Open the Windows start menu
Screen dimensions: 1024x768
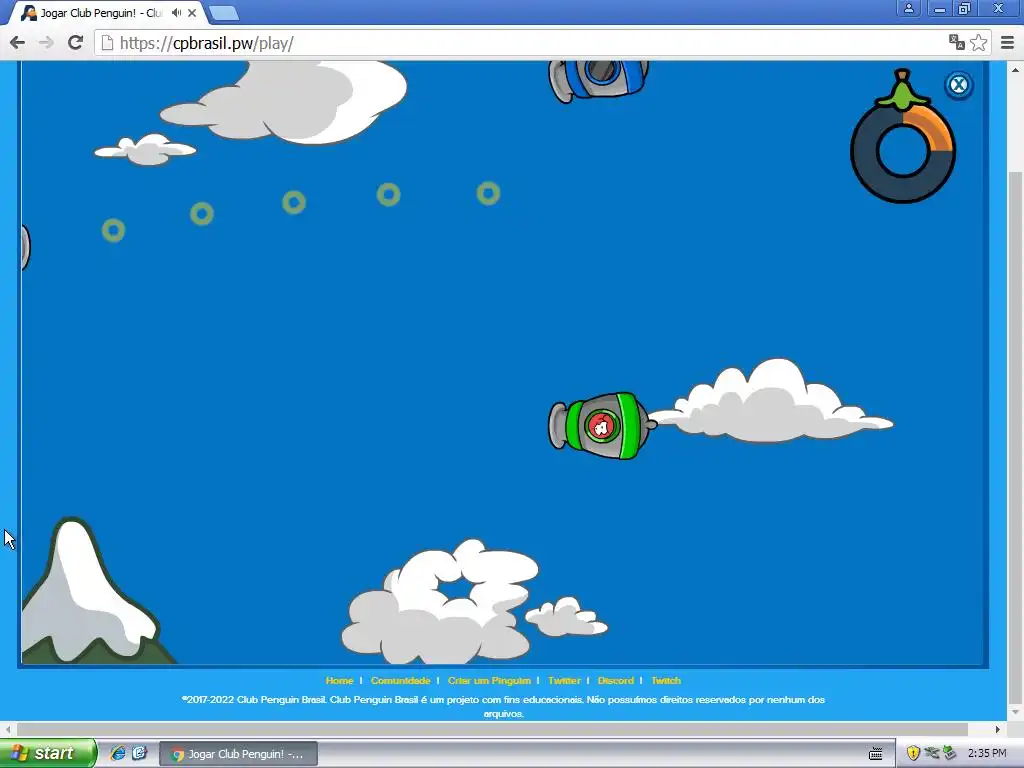(x=48, y=753)
